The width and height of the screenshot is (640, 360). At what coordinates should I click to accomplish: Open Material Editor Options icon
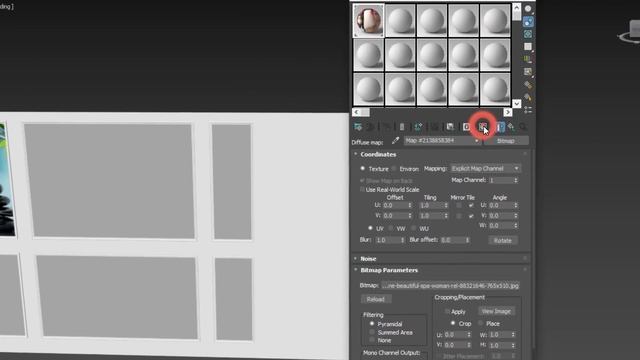point(528,85)
